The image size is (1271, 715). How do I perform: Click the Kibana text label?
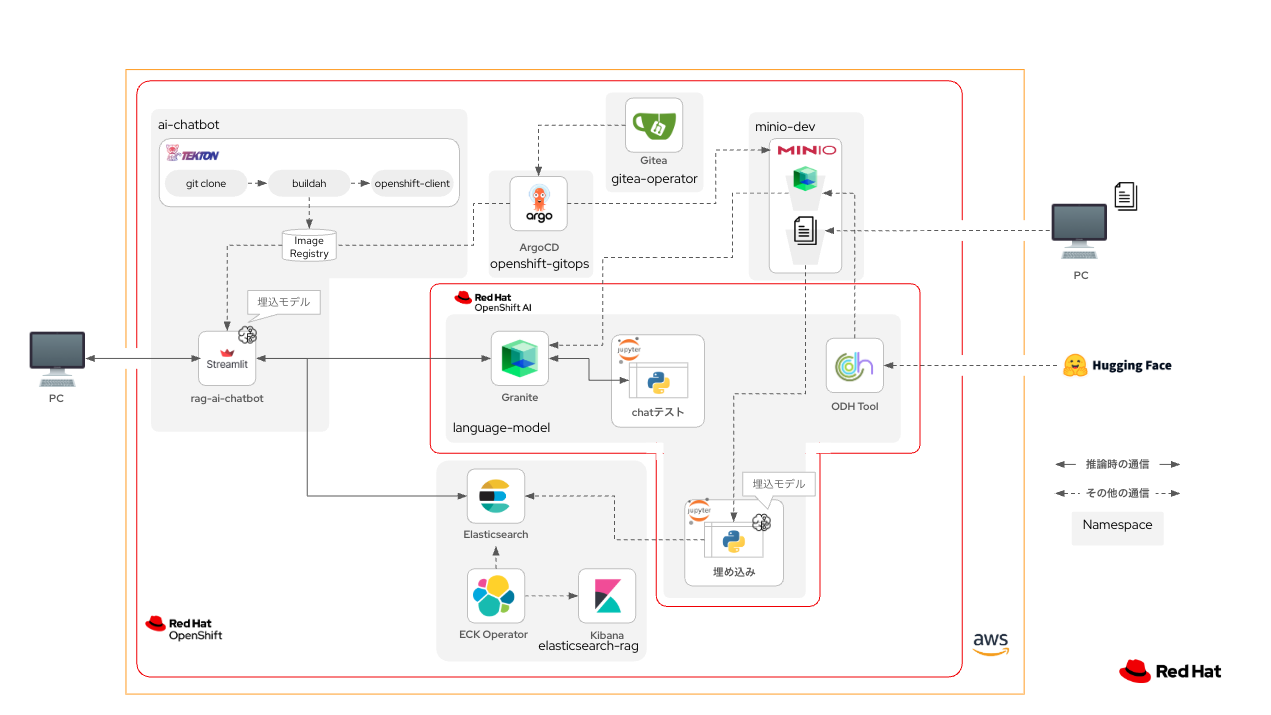607,634
